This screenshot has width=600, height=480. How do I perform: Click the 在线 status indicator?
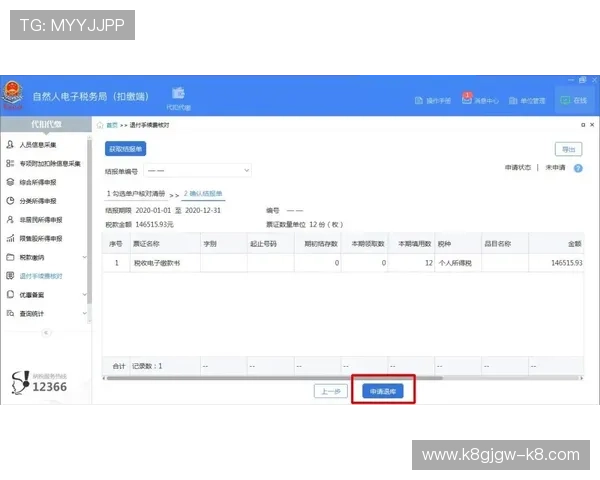pos(574,100)
